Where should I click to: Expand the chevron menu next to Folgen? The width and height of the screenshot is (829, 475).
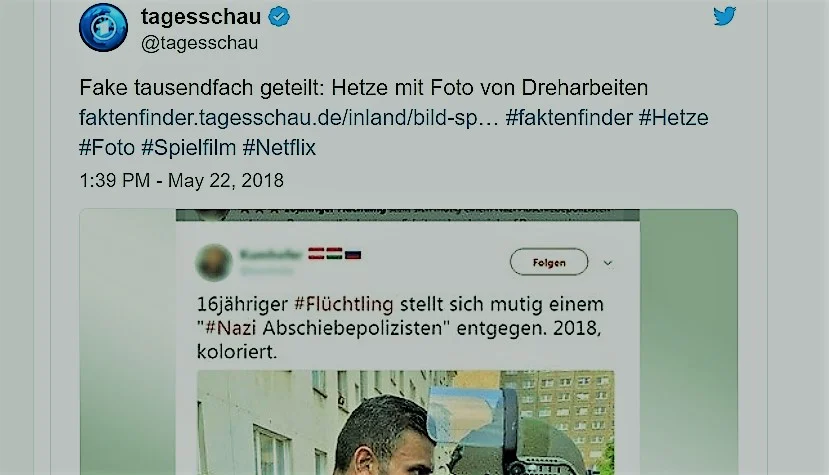tap(608, 263)
